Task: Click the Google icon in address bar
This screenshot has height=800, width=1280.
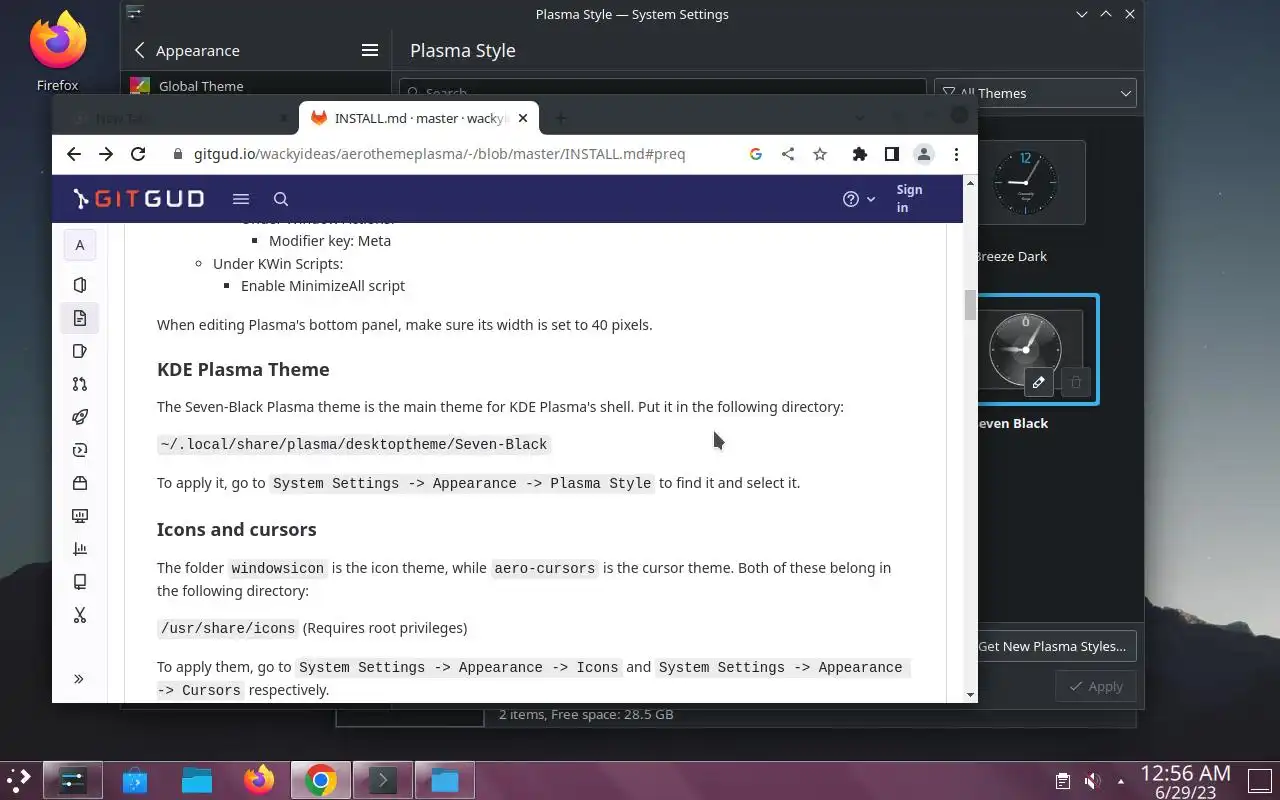Action: click(756, 154)
